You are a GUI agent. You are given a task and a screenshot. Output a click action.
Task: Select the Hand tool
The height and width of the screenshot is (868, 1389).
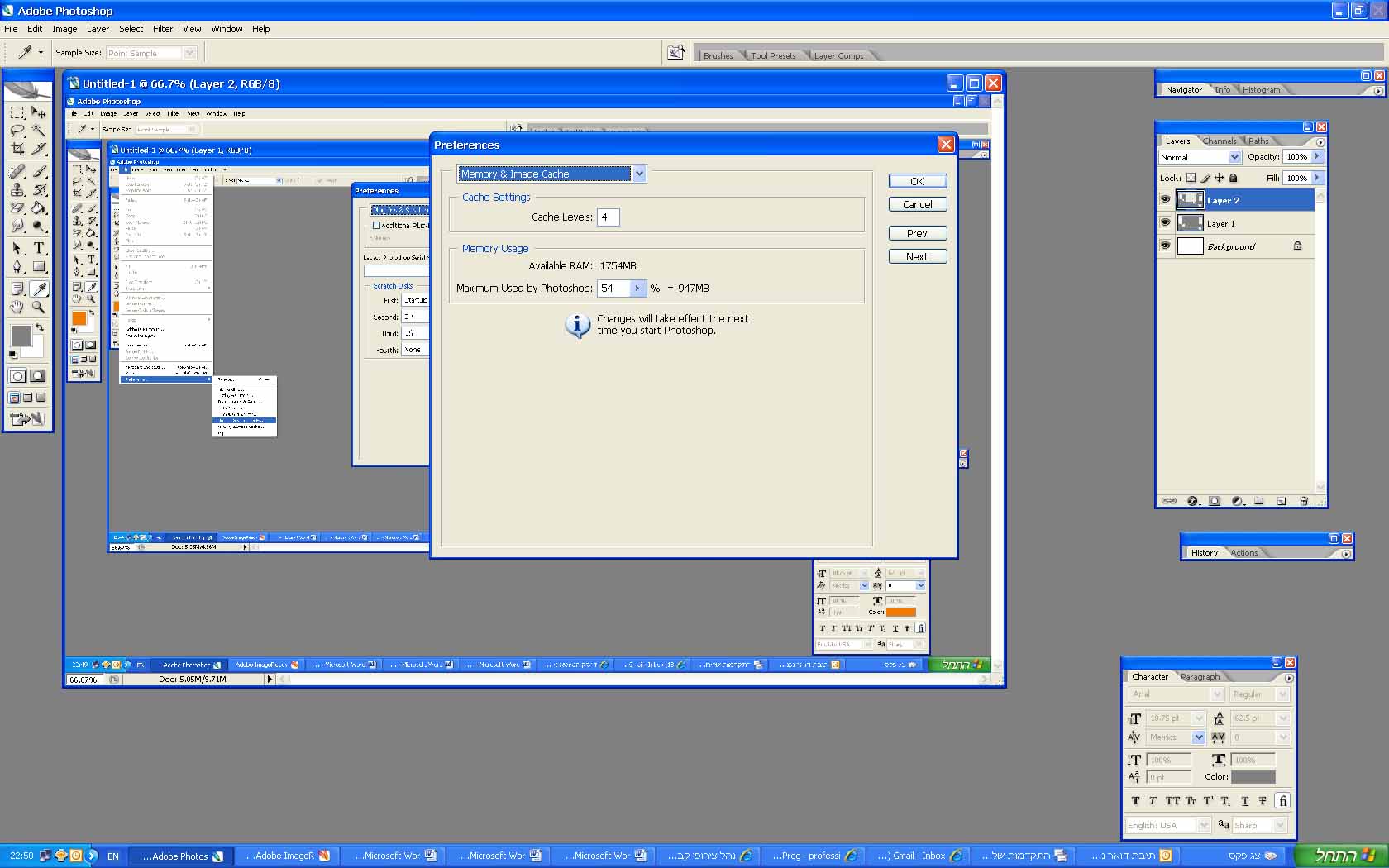click(x=17, y=307)
